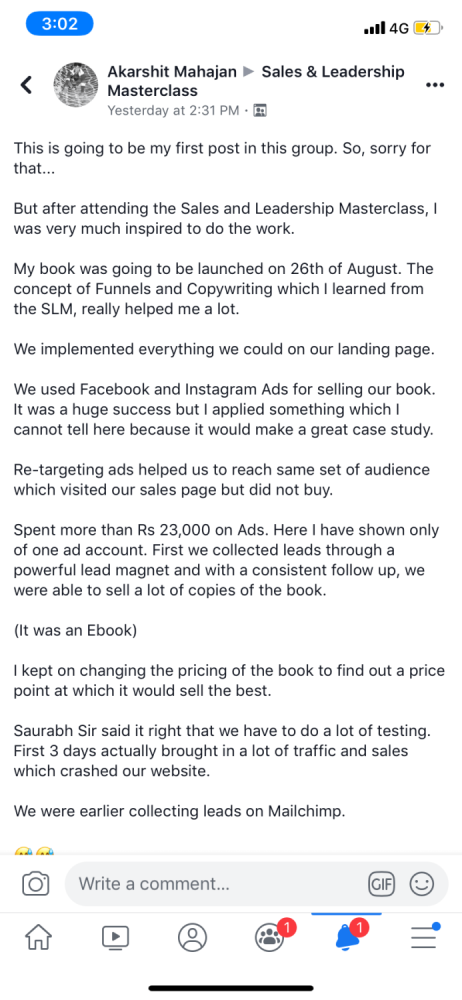
Task: Tap the camera icon to attach a photo
Action: point(36,884)
